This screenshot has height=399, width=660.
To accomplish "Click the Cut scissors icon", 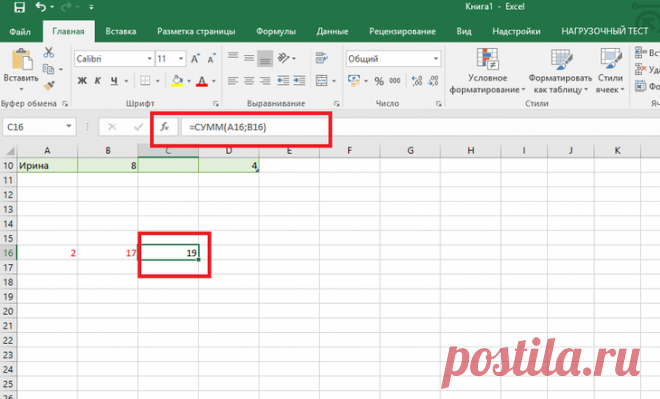I will pyautogui.click(x=49, y=53).
